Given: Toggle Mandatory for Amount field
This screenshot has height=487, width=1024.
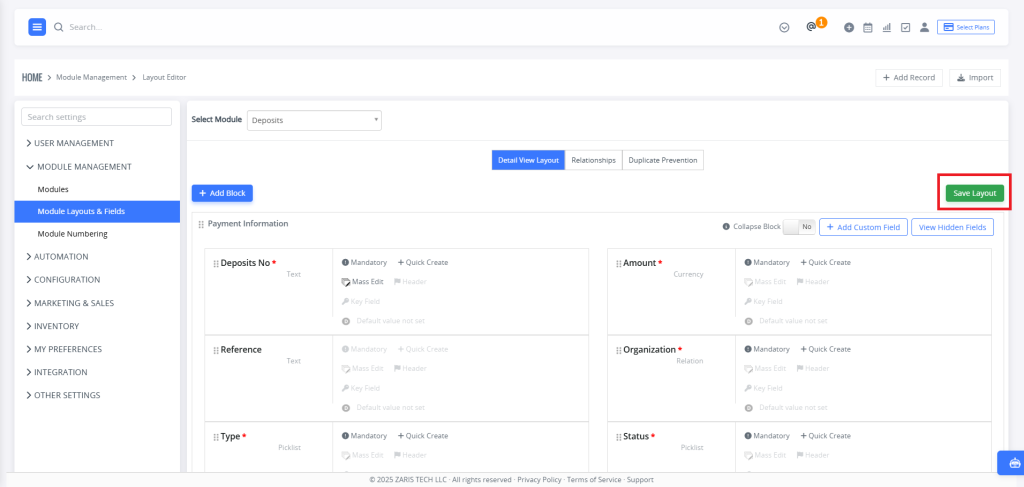Looking at the screenshot, I should coord(767,262).
